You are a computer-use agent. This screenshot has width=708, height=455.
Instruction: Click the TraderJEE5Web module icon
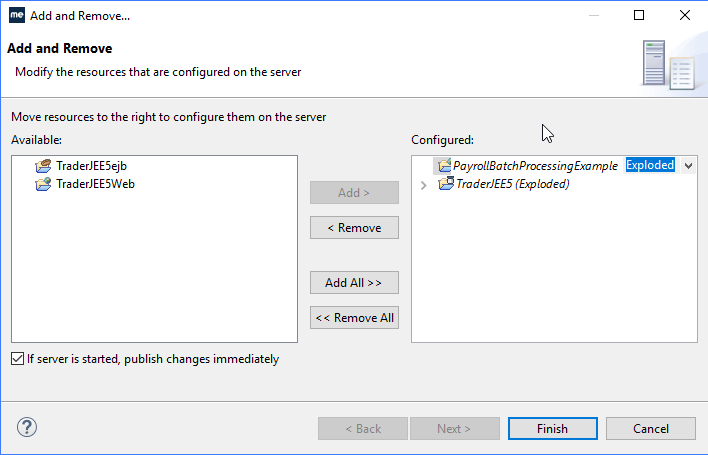tap(43, 183)
